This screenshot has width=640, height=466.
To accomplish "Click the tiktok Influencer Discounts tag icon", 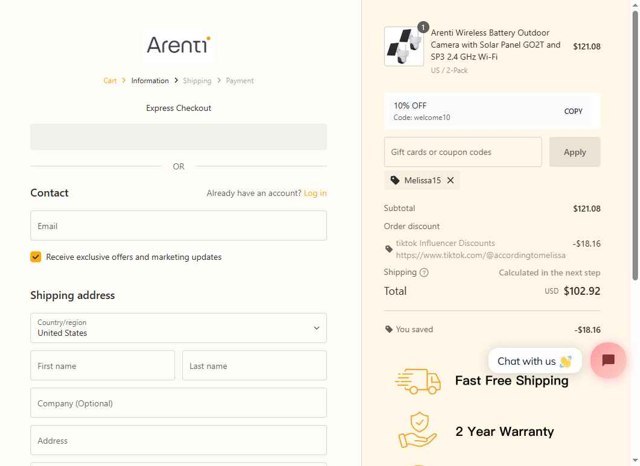I will coord(389,249).
